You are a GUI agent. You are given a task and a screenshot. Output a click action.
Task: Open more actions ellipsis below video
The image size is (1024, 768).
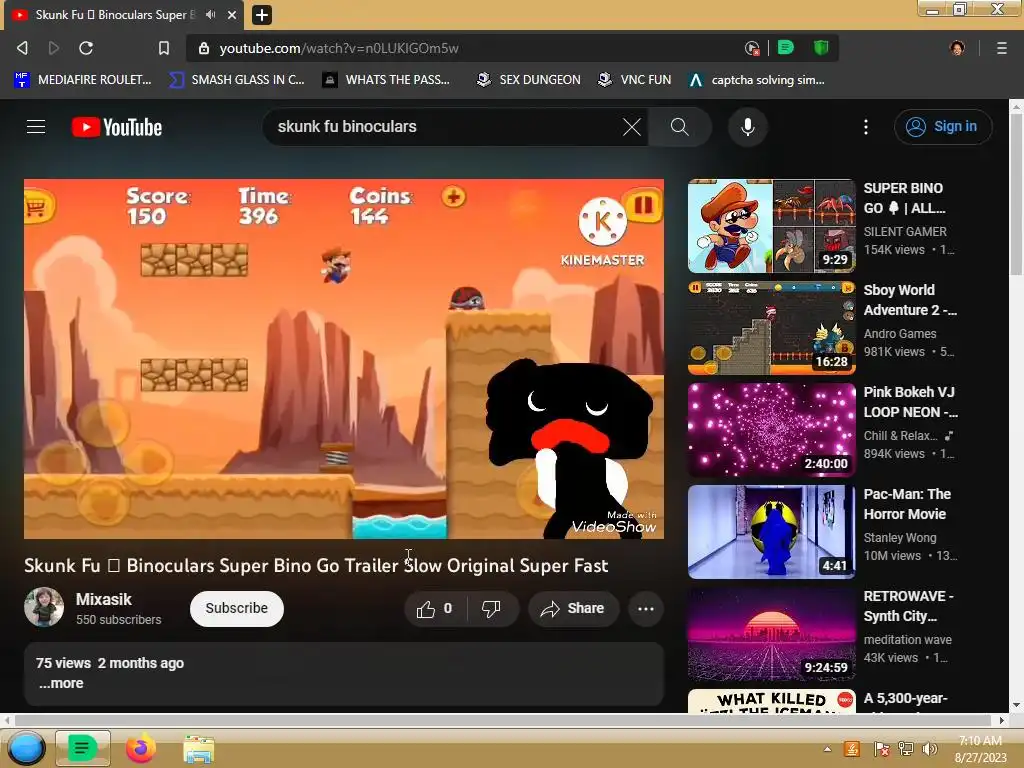(646, 609)
